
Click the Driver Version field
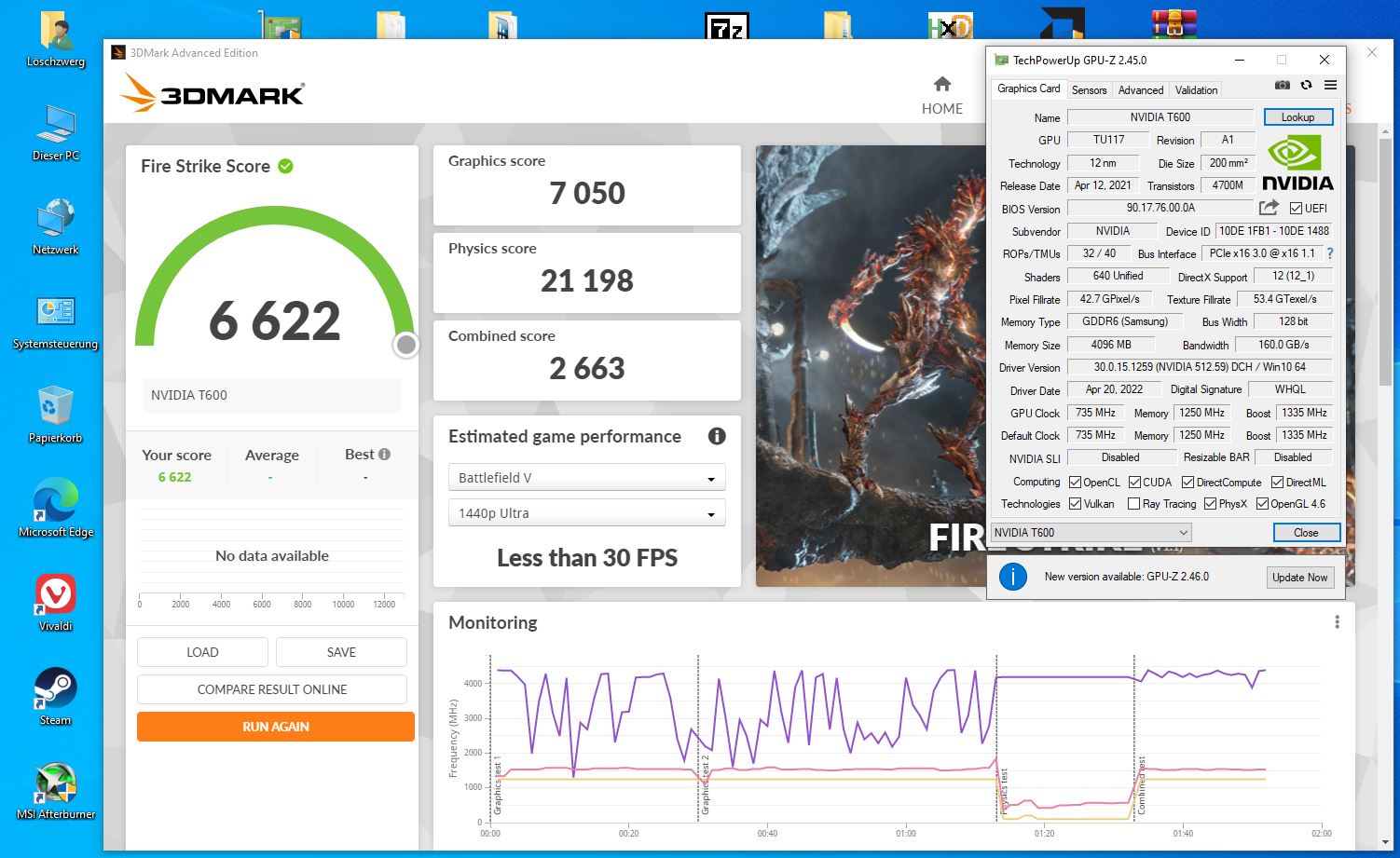[x=1200, y=367]
